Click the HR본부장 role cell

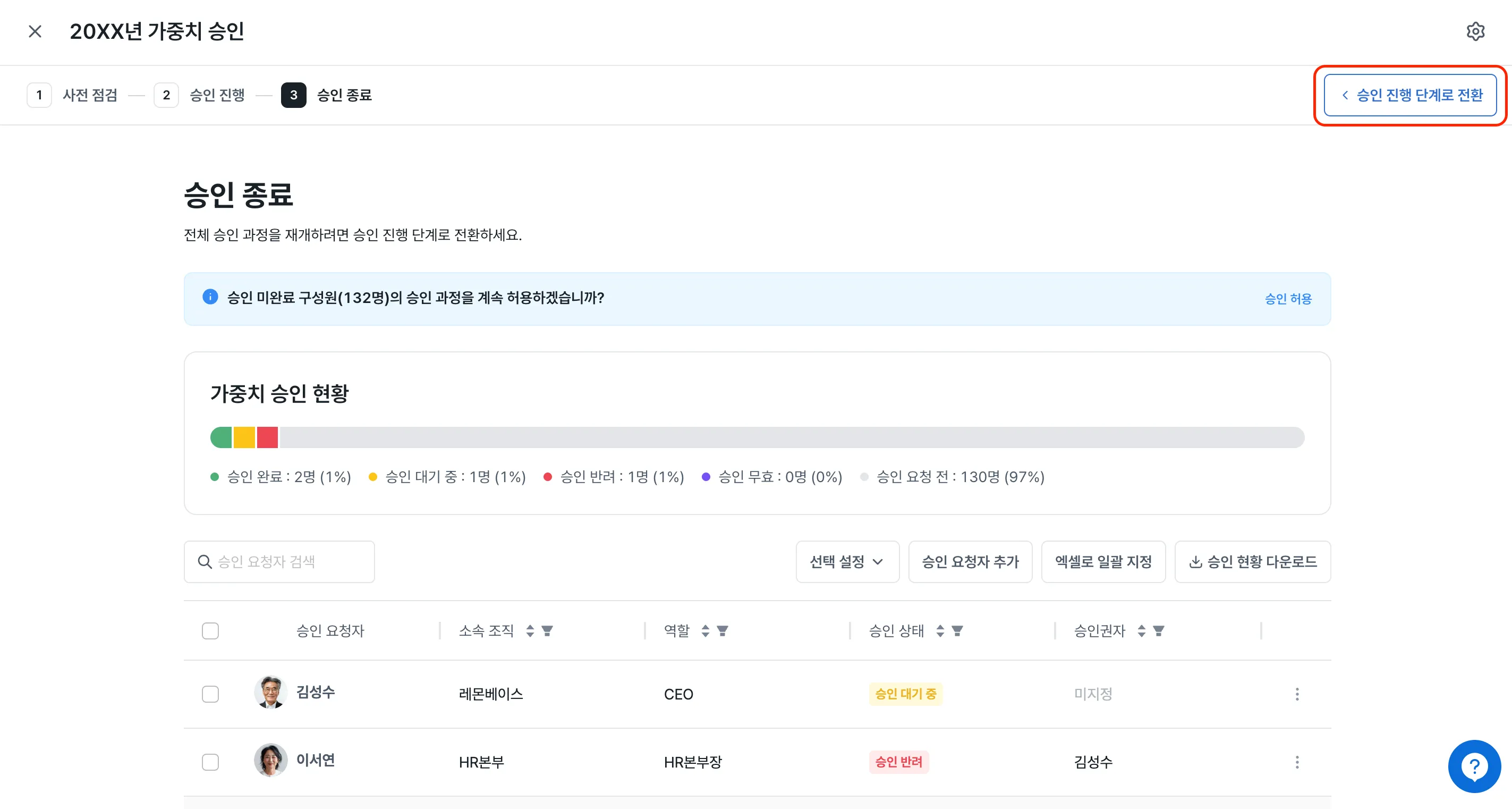click(693, 762)
